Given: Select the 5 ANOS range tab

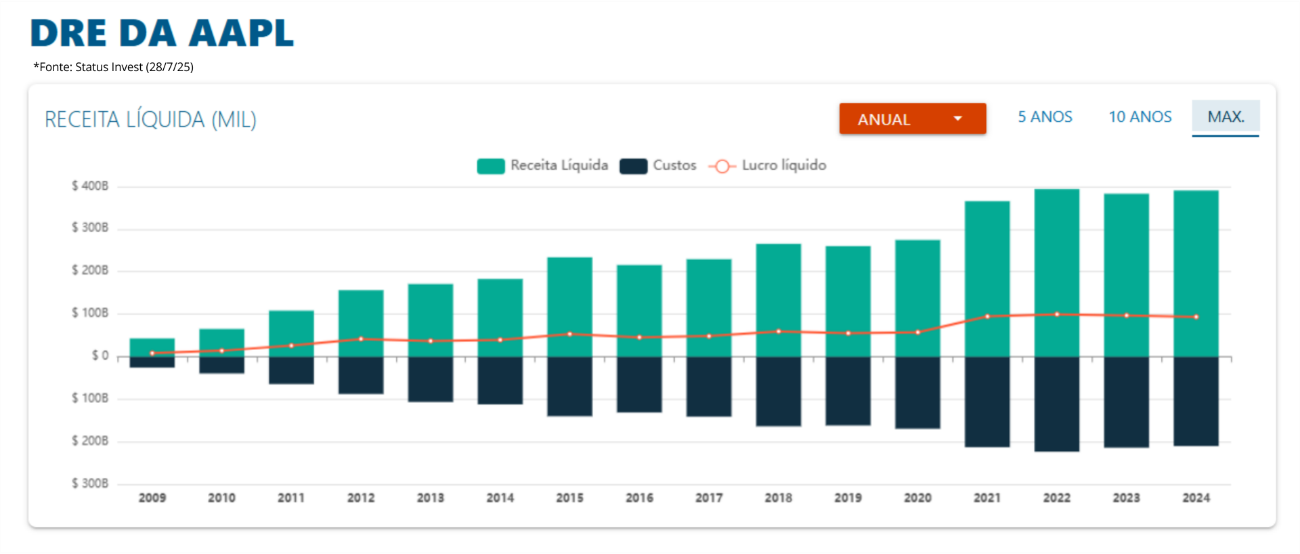Looking at the screenshot, I should 1045,117.
